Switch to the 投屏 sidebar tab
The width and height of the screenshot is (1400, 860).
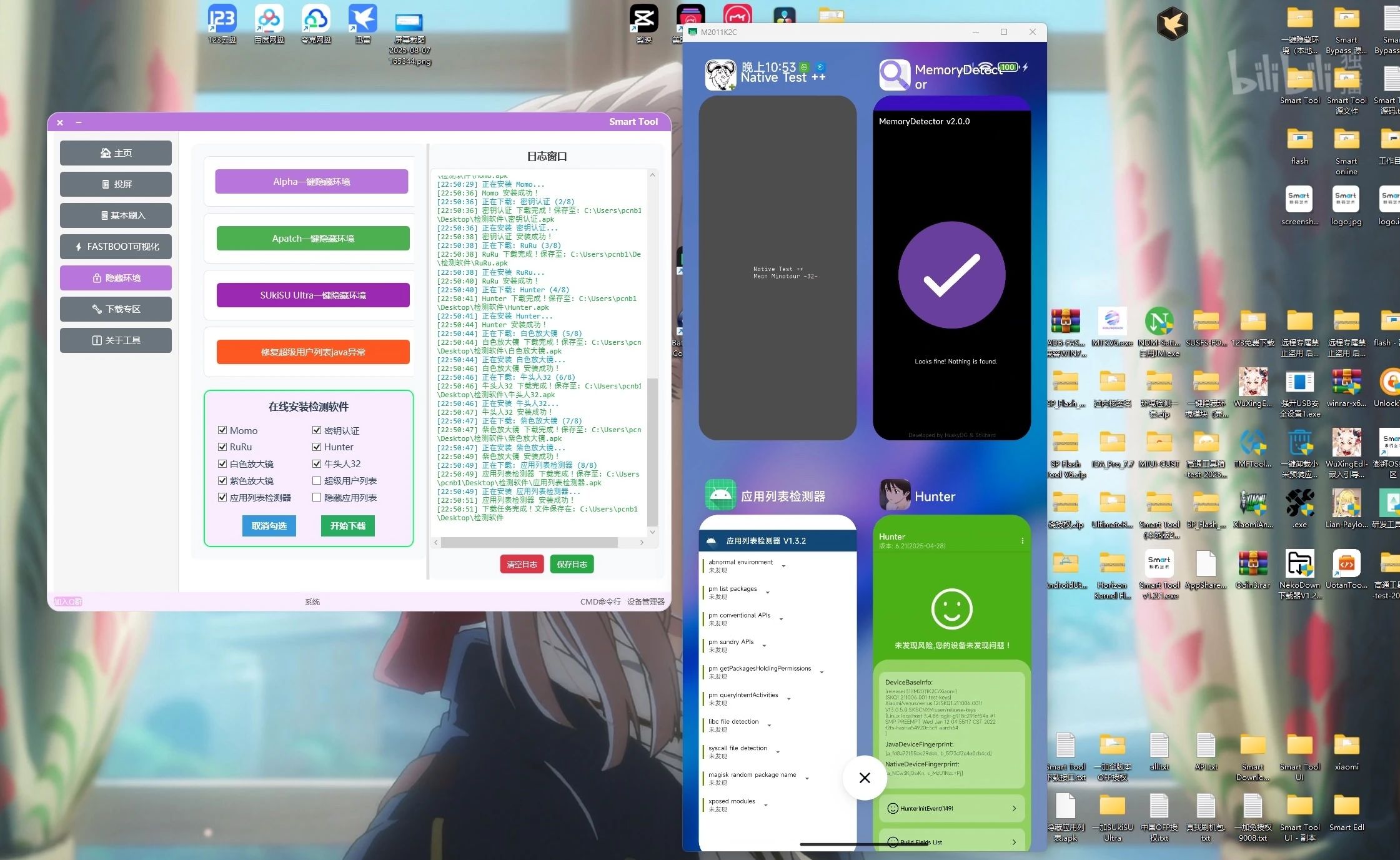pos(116,184)
